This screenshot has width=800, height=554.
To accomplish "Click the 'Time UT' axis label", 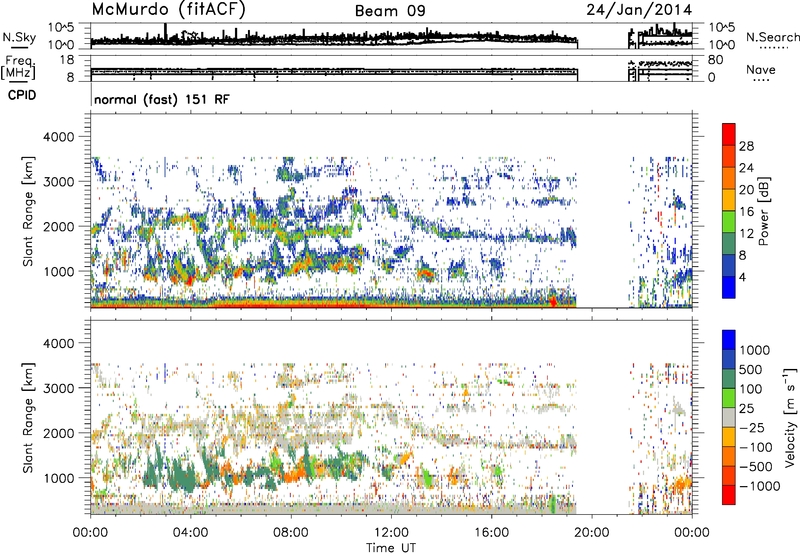I will coord(391,548).
